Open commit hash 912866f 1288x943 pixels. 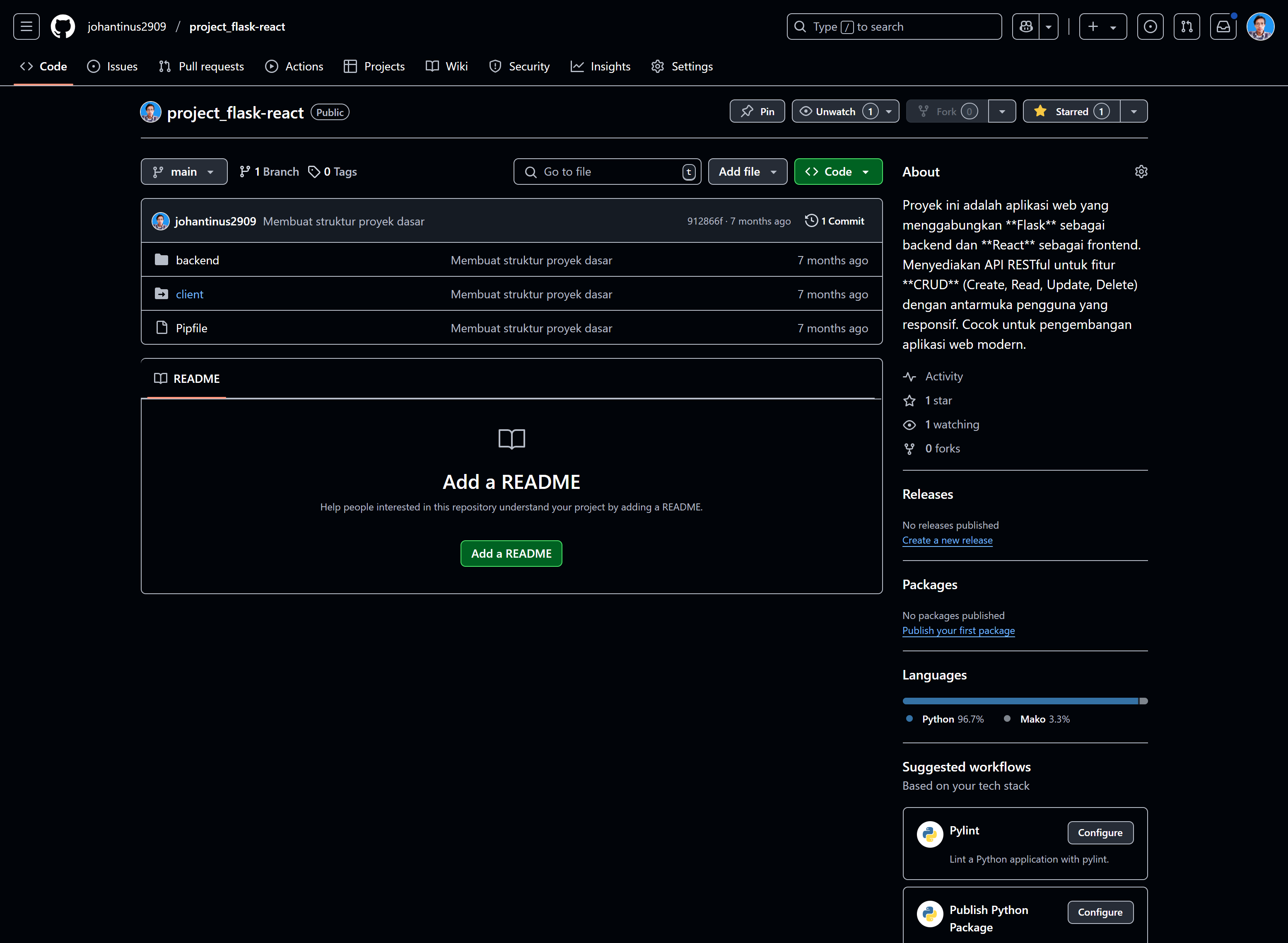[704, 221]
